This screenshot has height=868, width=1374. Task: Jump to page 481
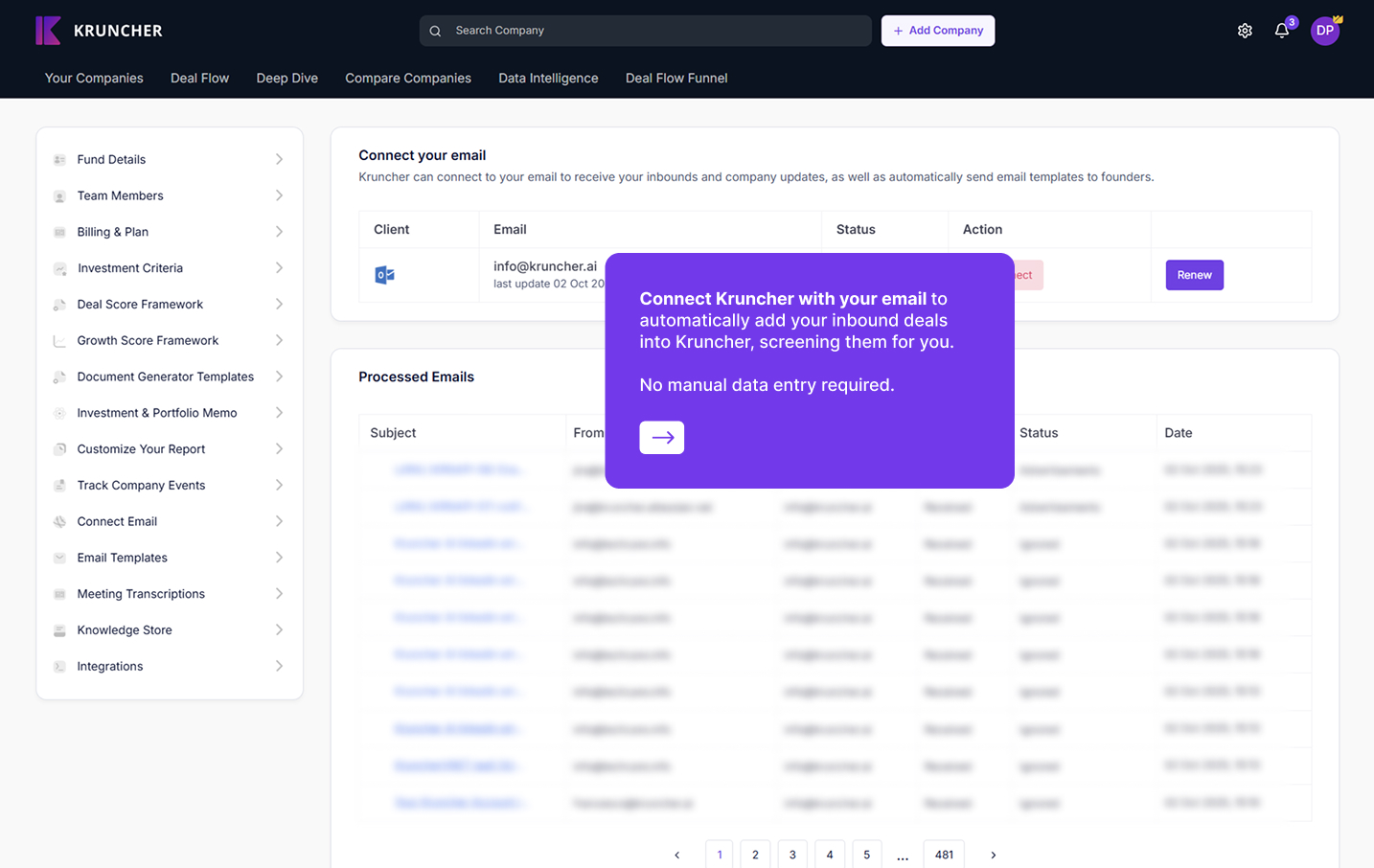[x=944, y=855]
